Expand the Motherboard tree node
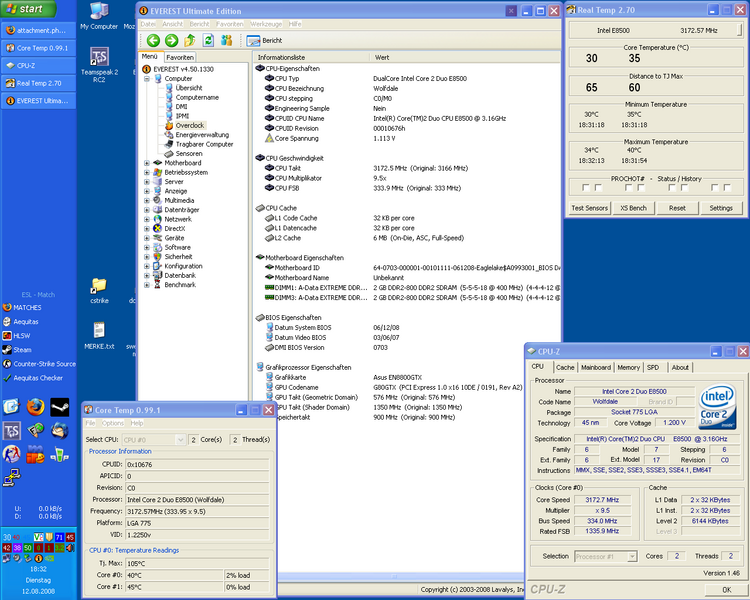The height and width of the screenshot is (600, 750). tap(147, 163)
